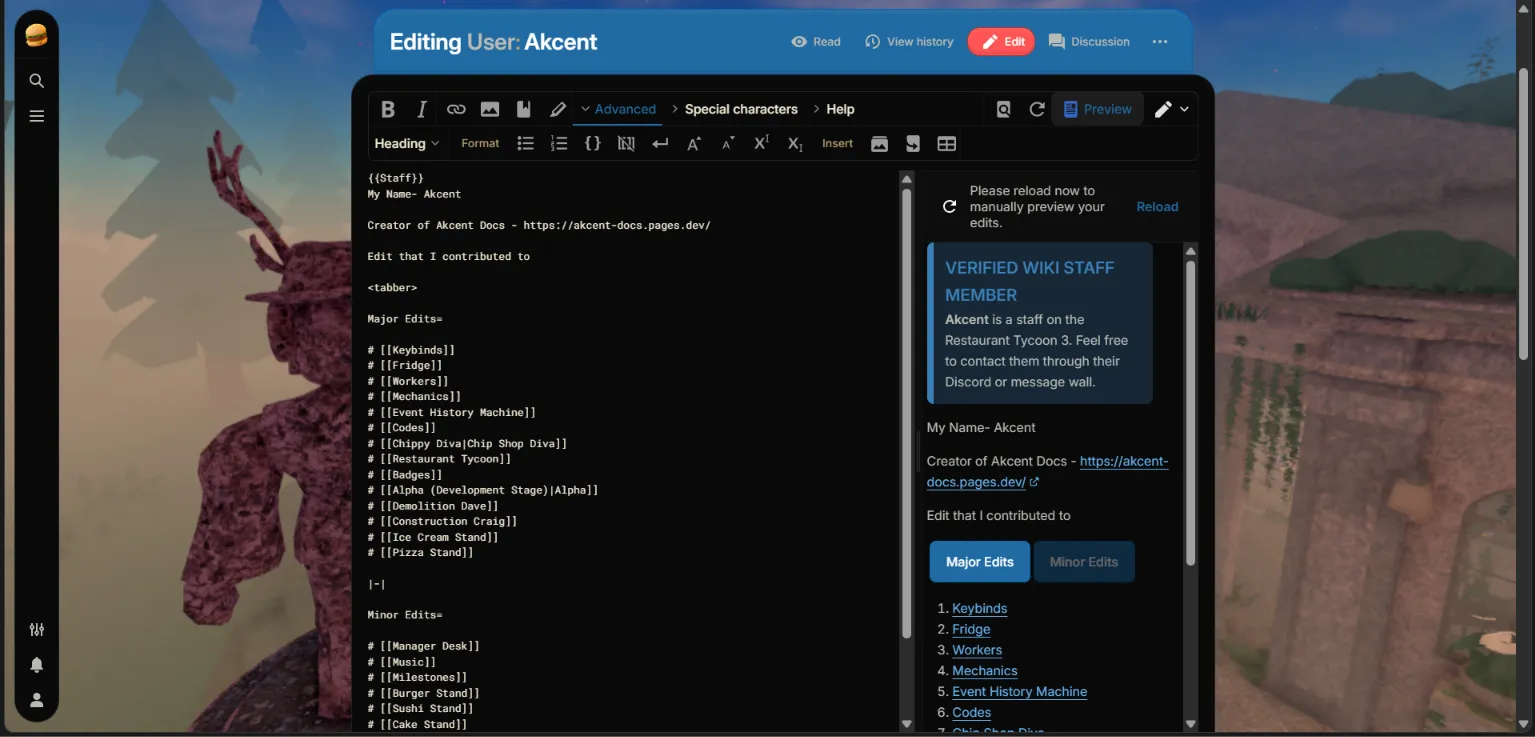This screenshot has height=737, width=1535.
Task: Open the Codes link in preview
Action: coord(971,713)
